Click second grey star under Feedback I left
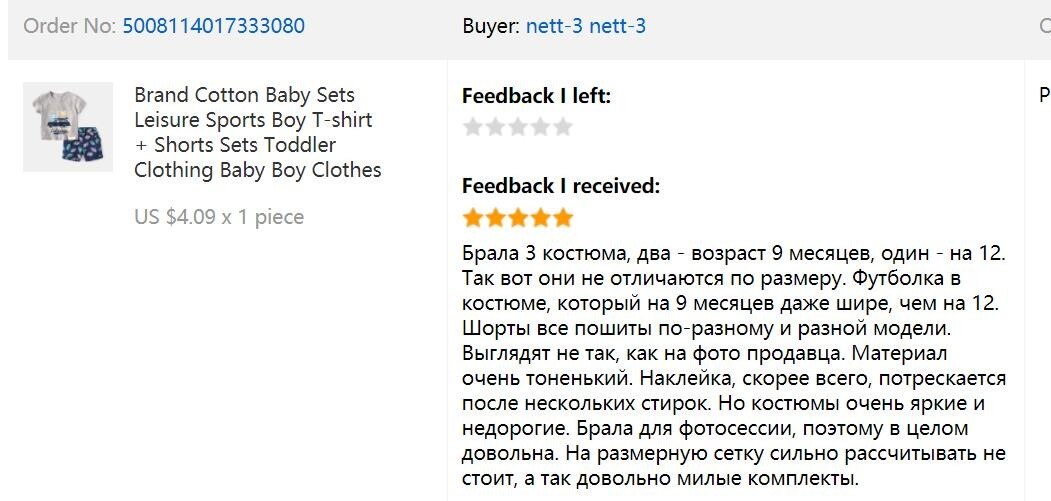This screenshot has height=501, width=1051. point(495,127)
